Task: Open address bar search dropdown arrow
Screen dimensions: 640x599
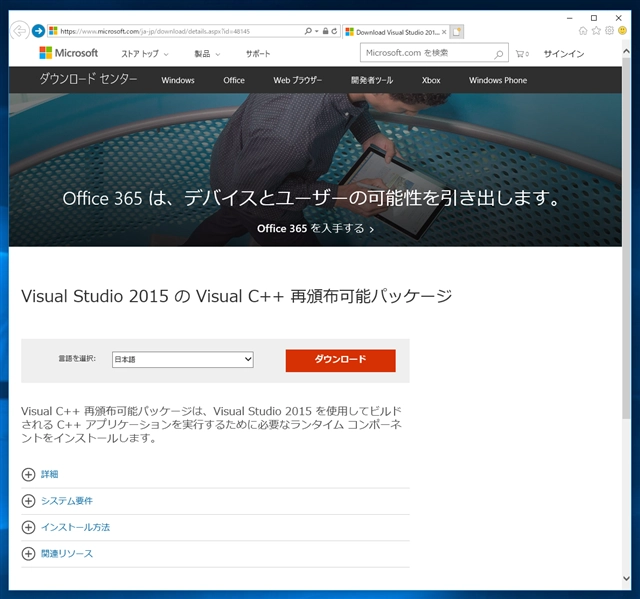Action: click(316, 31)
